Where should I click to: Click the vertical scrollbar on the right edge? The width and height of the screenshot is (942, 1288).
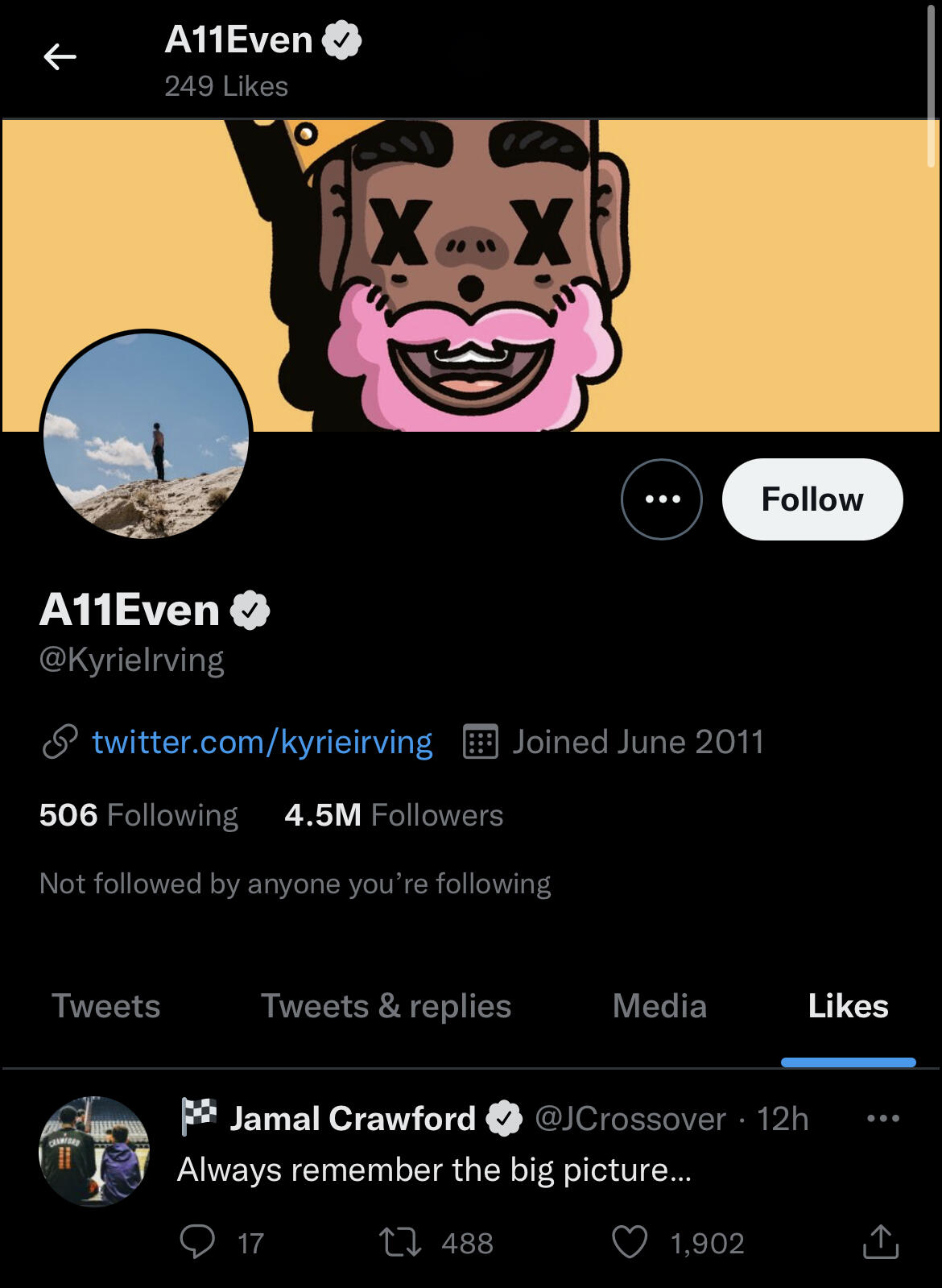[x=931, y=81]
